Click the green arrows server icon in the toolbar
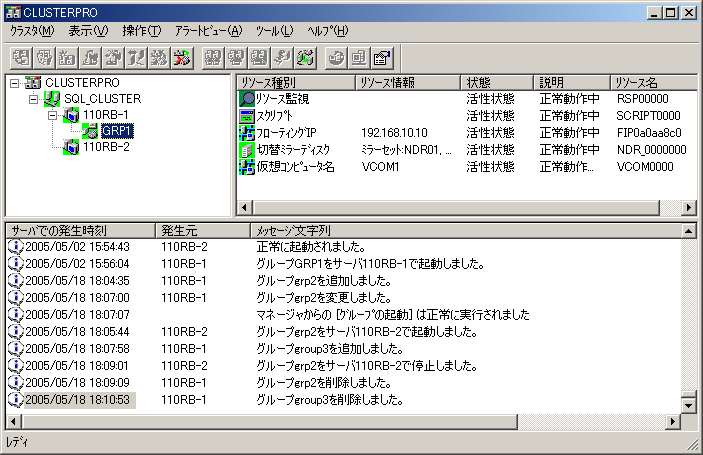703x455 pixels. (x=305, y=58)
